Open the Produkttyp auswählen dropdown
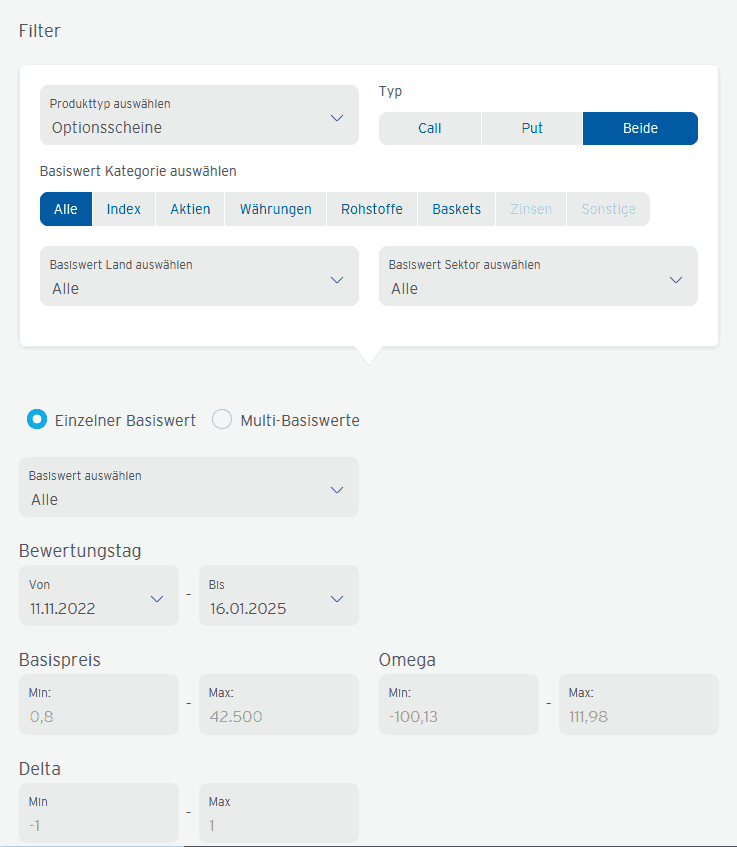Viewport: 737px width, 847px height. (x=199, y=115)
